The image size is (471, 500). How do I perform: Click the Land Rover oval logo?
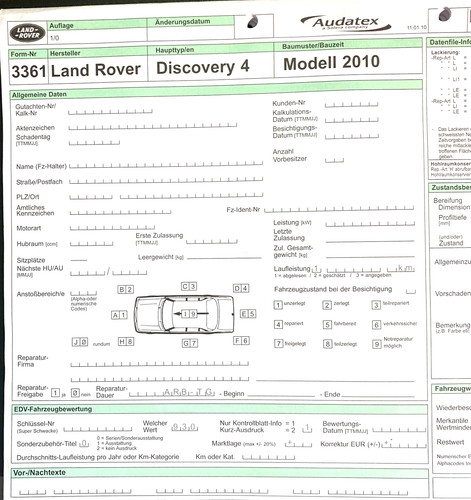click(27, 33)
